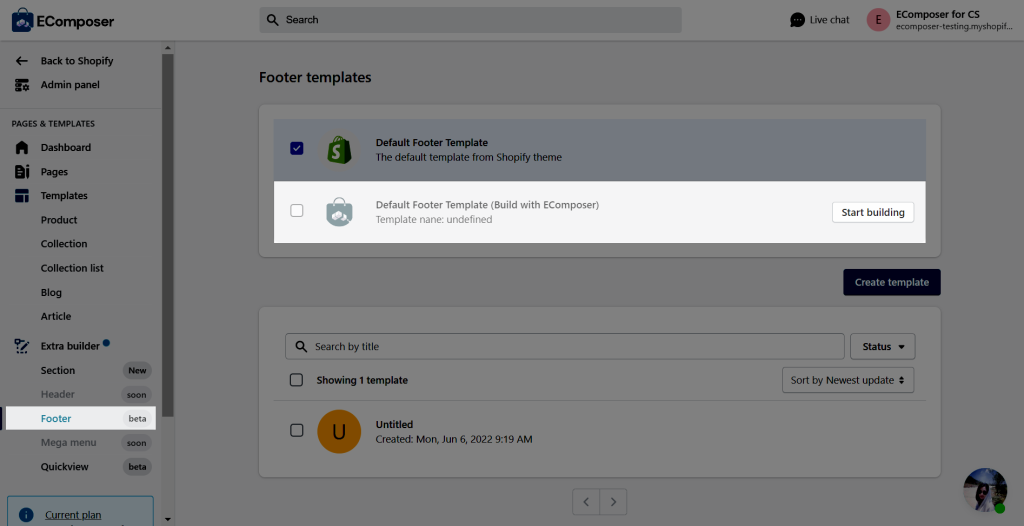Viewport: 1024px width, 526px height.
Task: Check the Untitled template checkbox
Action: 296,430
